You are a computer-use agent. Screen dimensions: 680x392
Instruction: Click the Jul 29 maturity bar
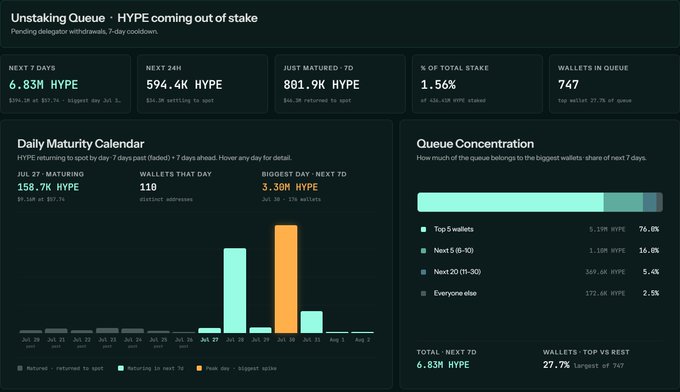pyautogui.click(x=261, y=330)
